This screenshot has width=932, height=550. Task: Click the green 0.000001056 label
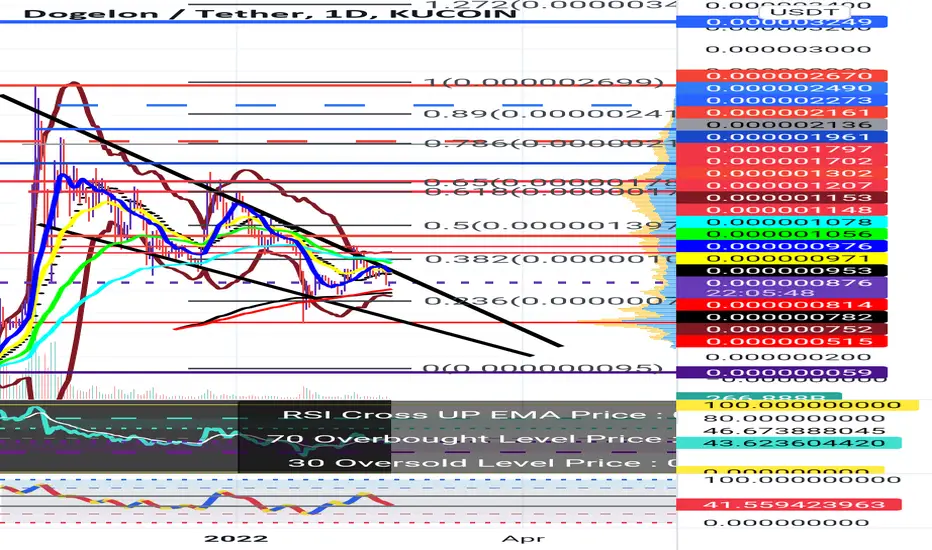tap(782, 234)
